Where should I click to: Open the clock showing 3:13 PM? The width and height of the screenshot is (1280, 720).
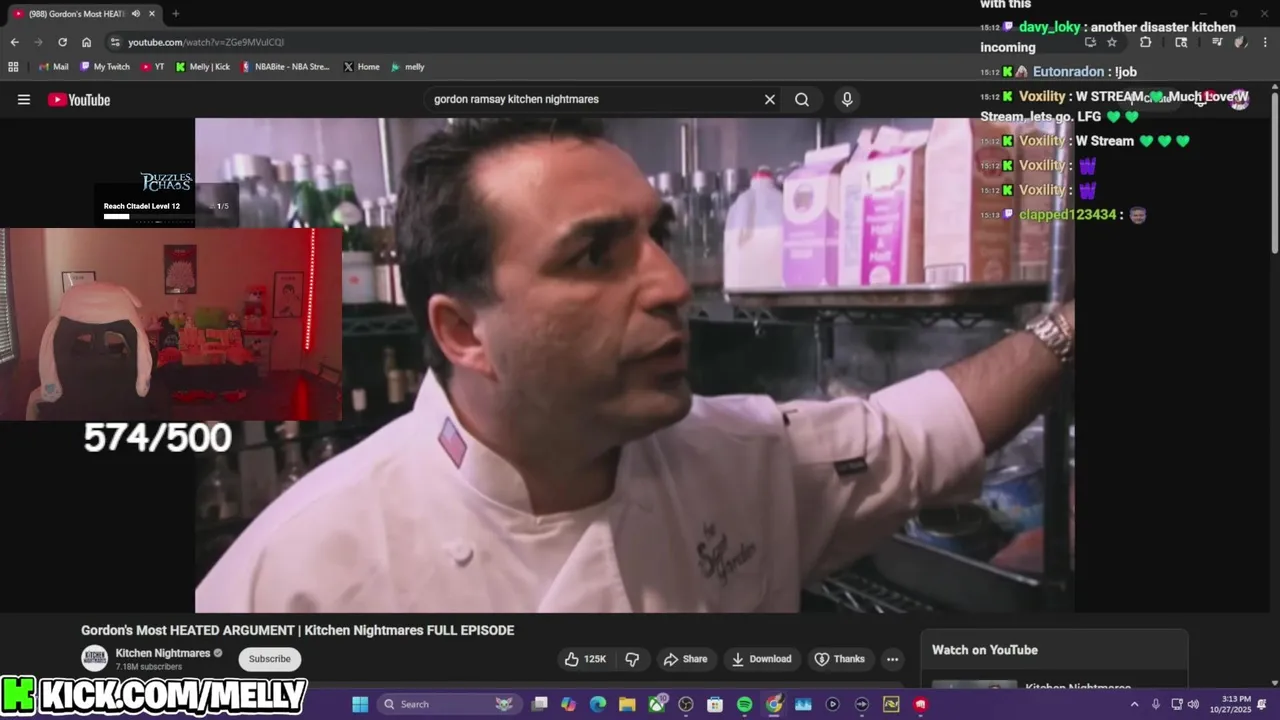point(1230,704)
